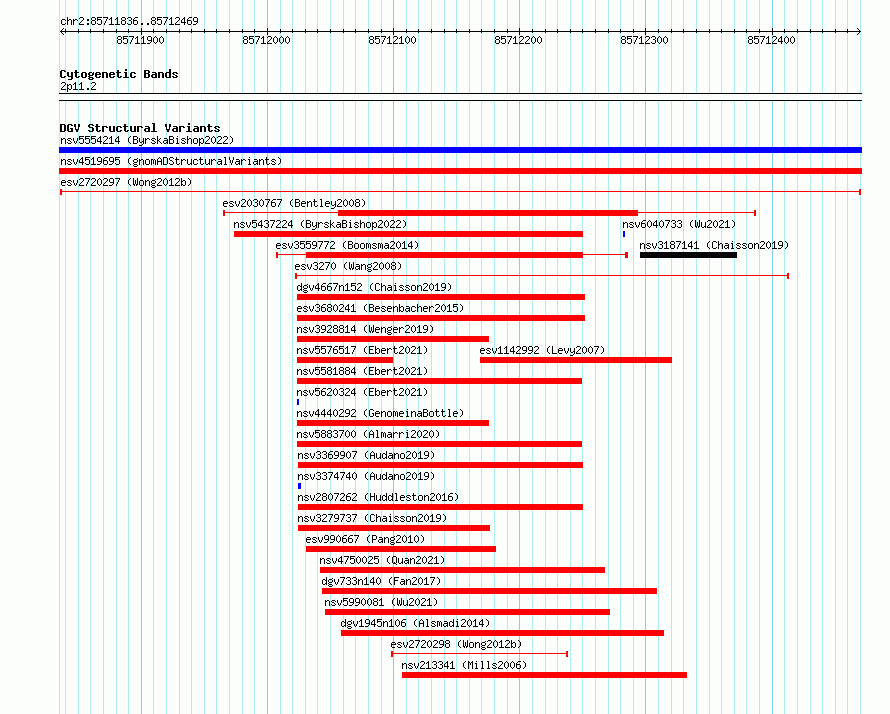
Task: Click the Cytogenetic Bands track title
Action: [119, 74]
